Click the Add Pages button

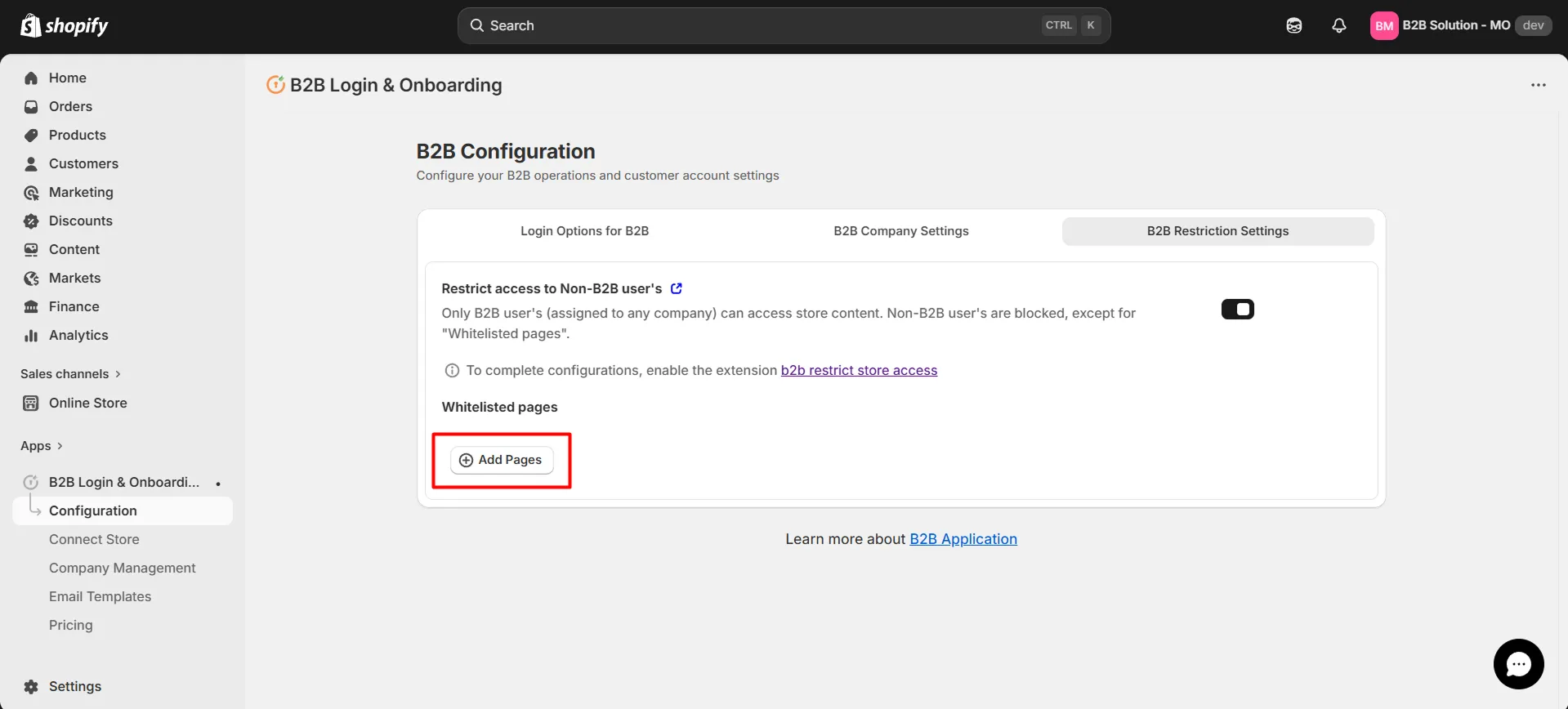pos(502,460)
